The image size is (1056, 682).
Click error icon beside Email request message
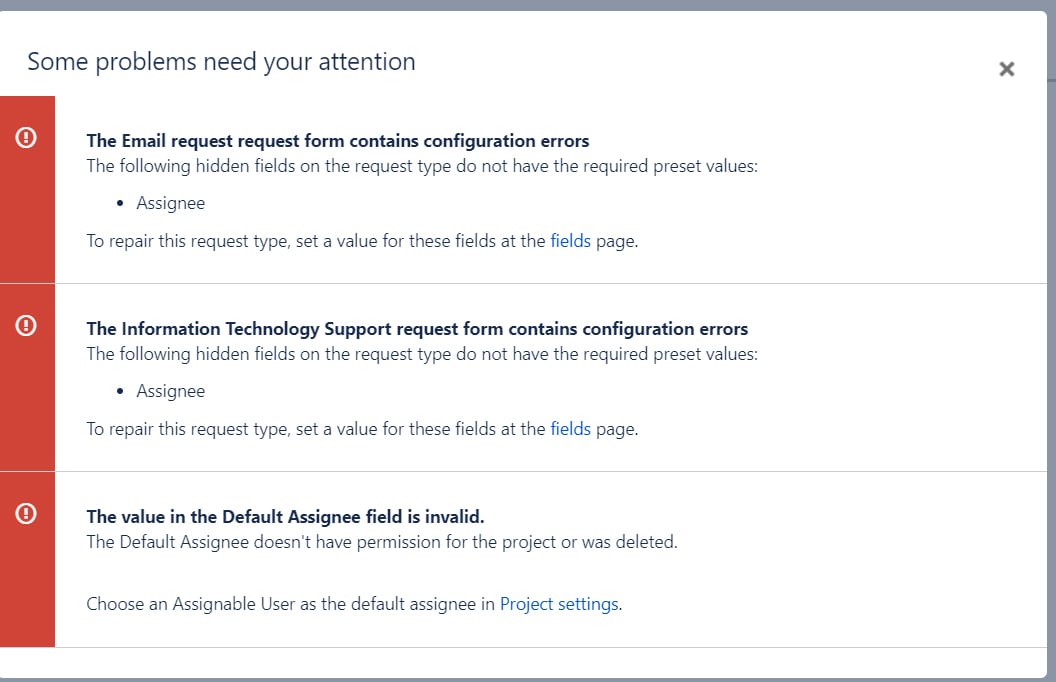click(26, 137)
